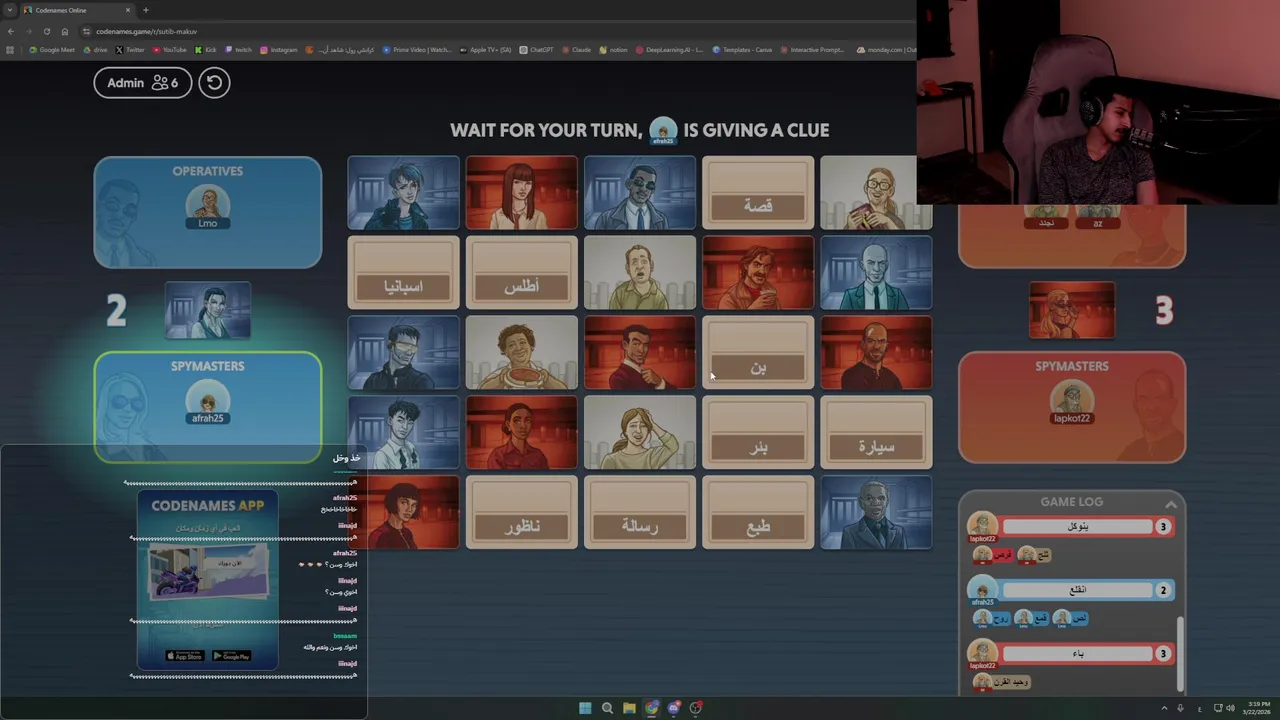Open the notion bookmark

click(x=613, y=50)
